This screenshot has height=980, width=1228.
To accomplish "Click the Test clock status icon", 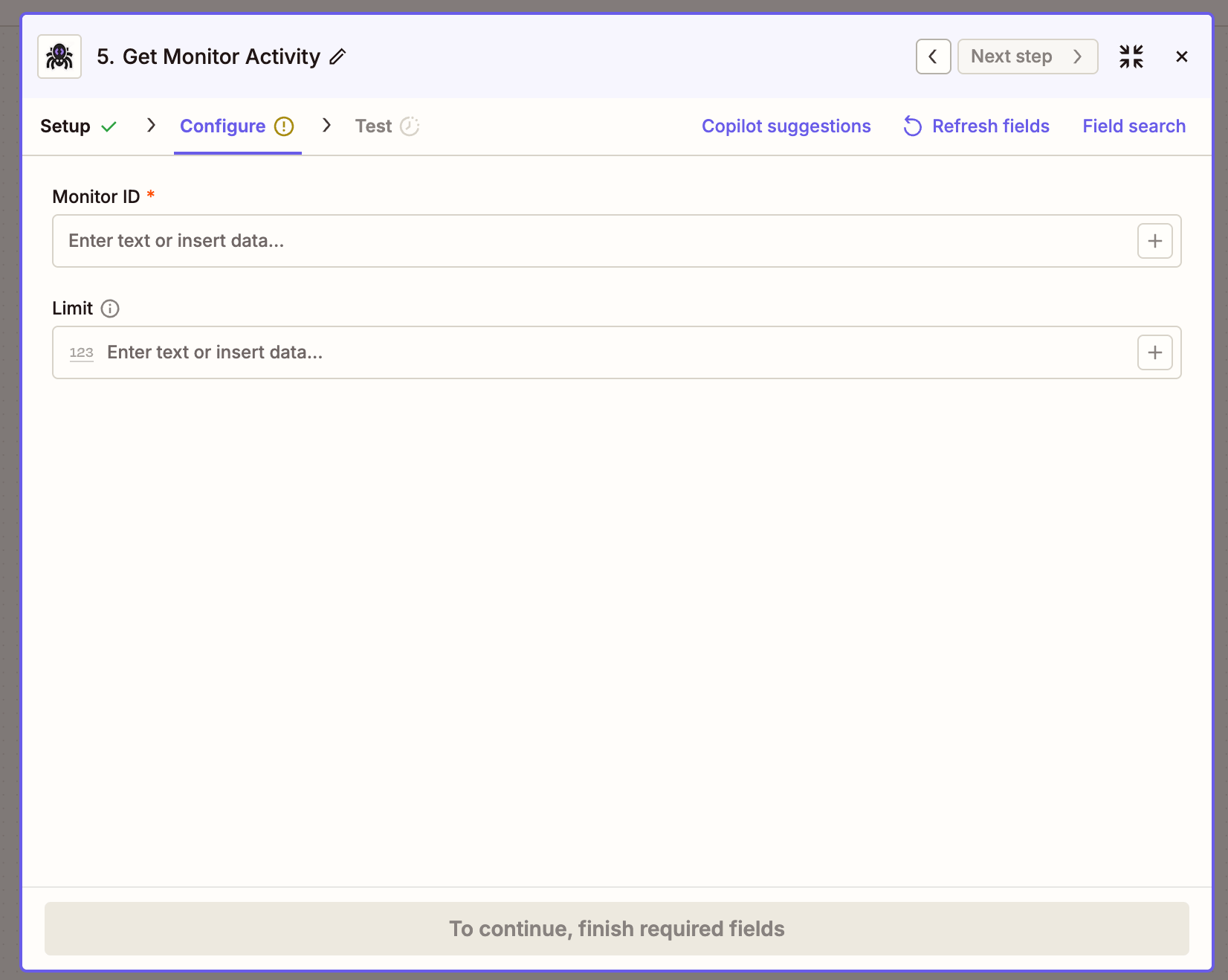I will click(x=410, y=126).
